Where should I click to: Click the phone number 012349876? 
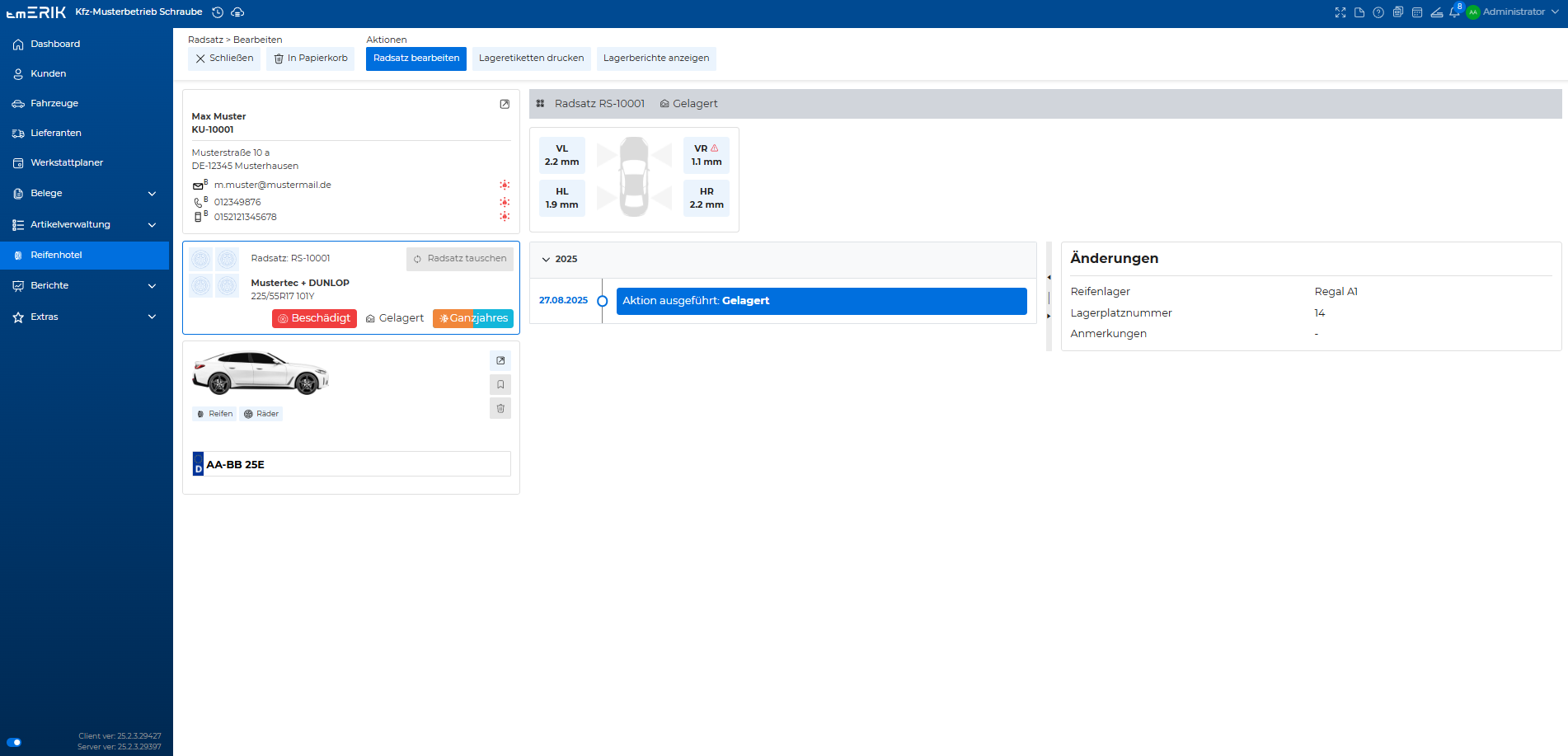[x=237, y=202]
